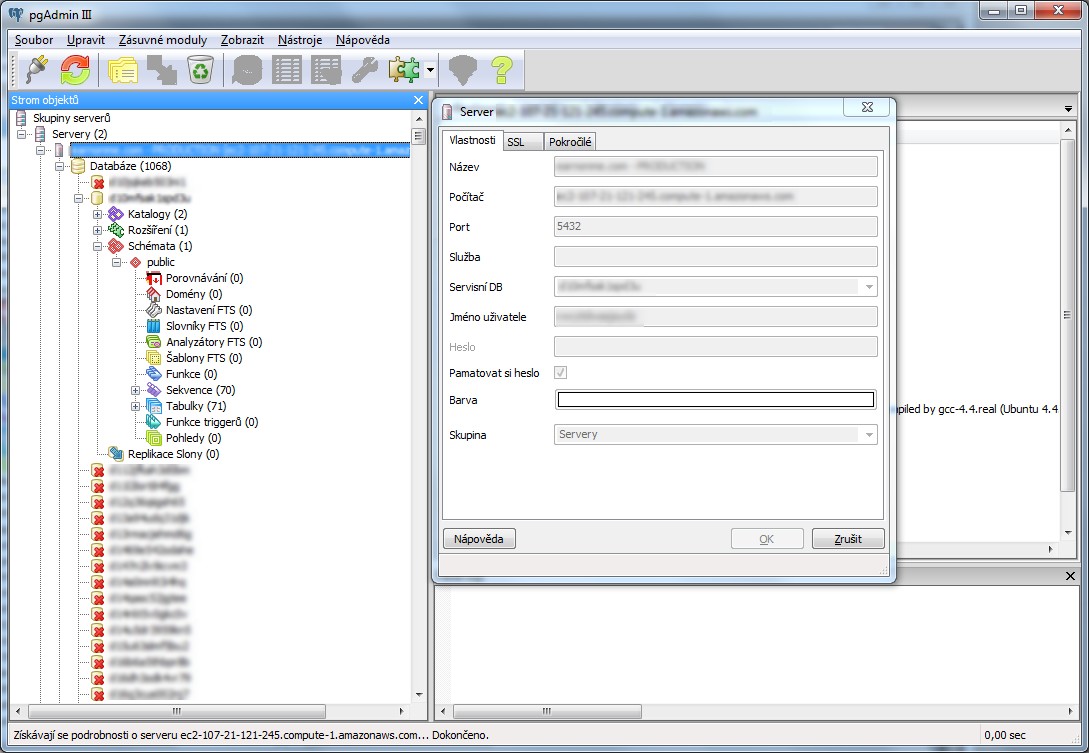Close the Strom objektů panel
Image resolution: width=1089 pixels, height=753 pixels.
click(418, 100)
